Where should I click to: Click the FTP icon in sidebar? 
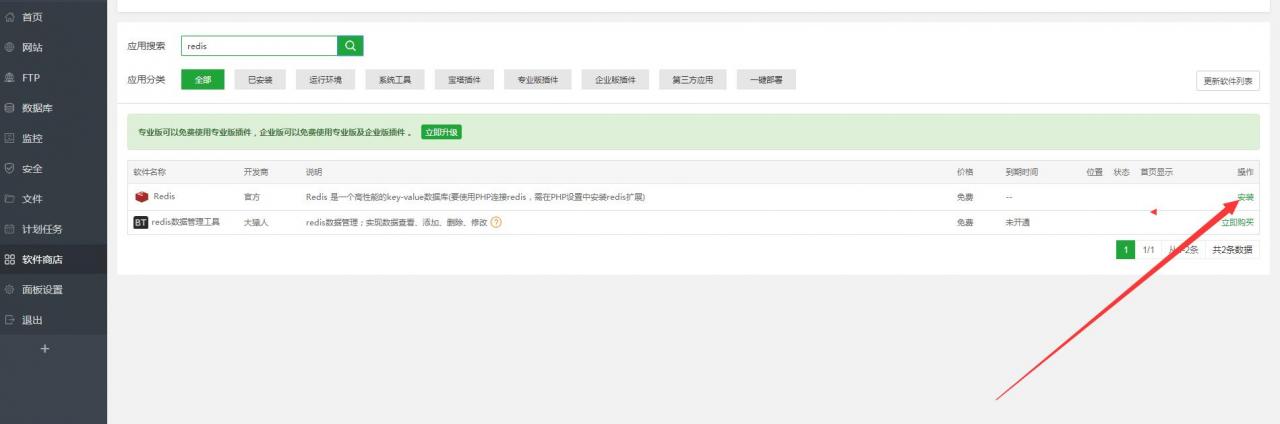click(10, 77)
